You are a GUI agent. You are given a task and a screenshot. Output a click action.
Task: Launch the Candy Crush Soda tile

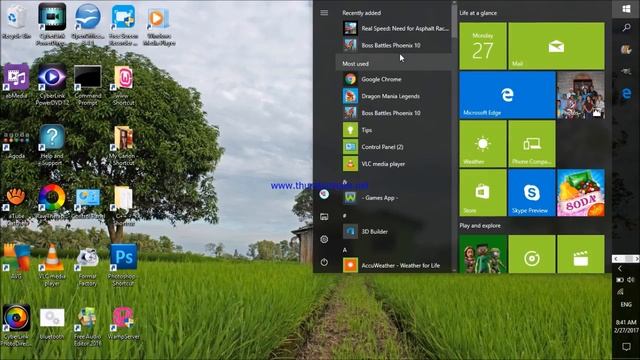(581, 193)
